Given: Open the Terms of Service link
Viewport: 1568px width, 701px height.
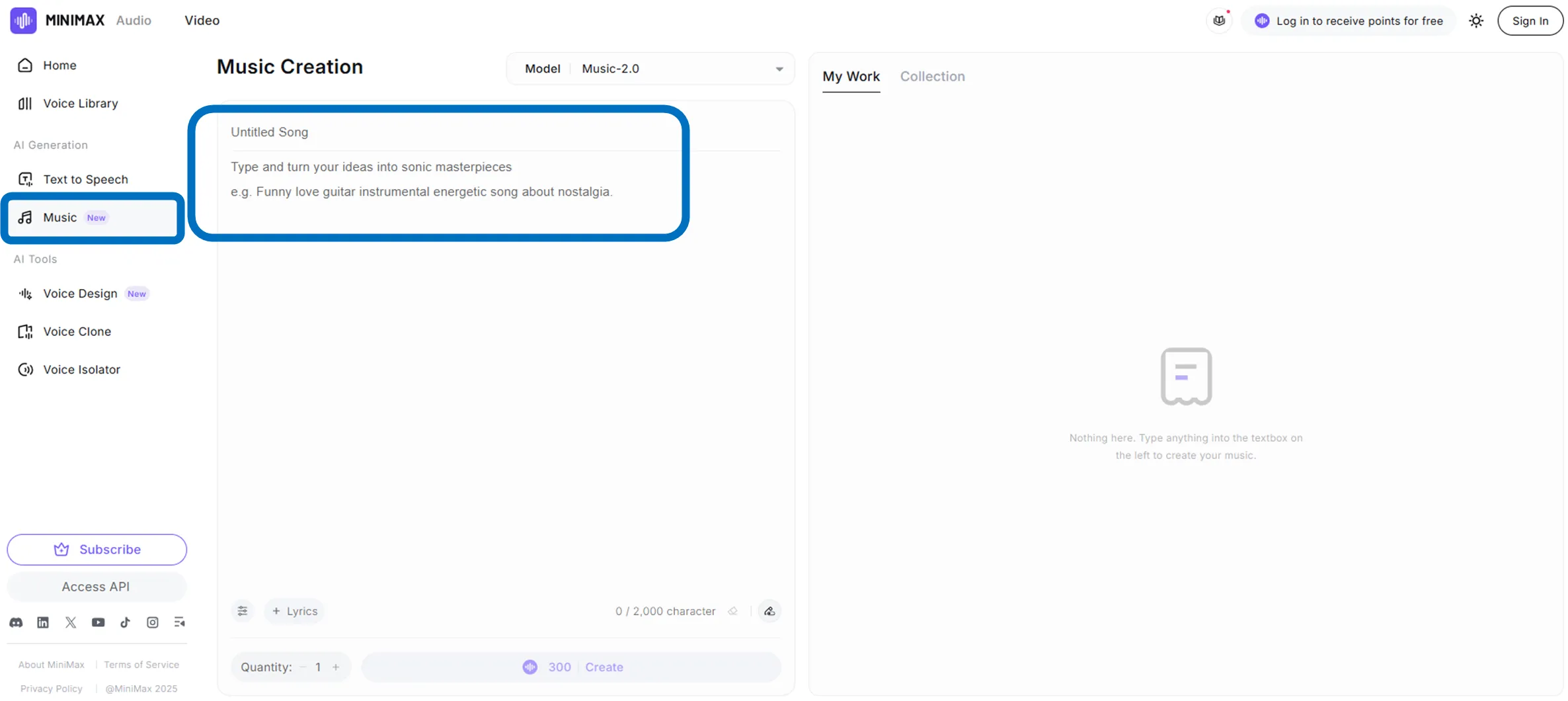Looking at the screenshot, I should click(141, 665).
